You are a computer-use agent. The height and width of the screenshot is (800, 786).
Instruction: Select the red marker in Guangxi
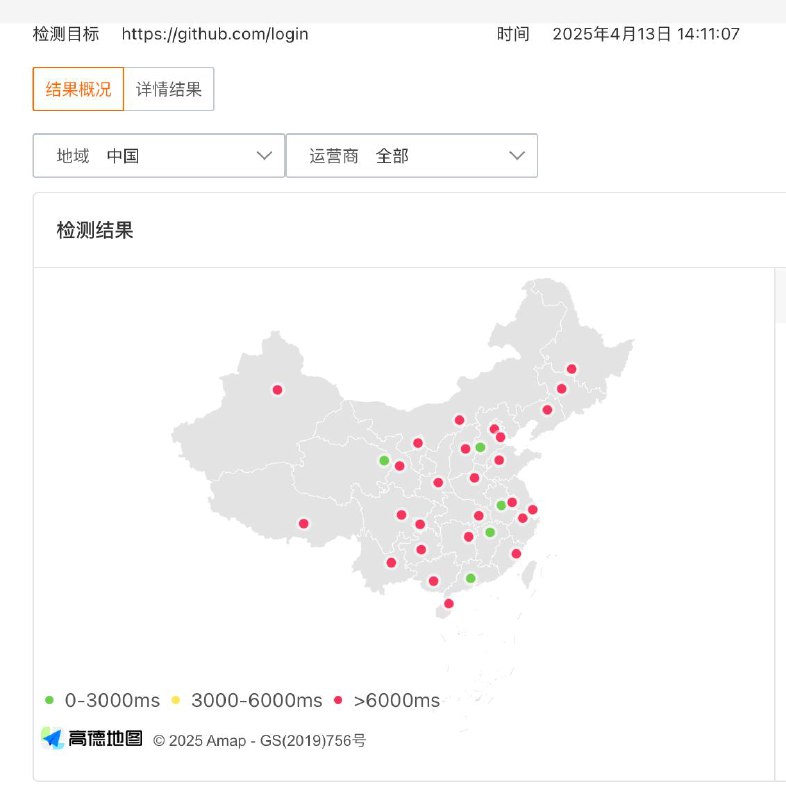point(434,581)
